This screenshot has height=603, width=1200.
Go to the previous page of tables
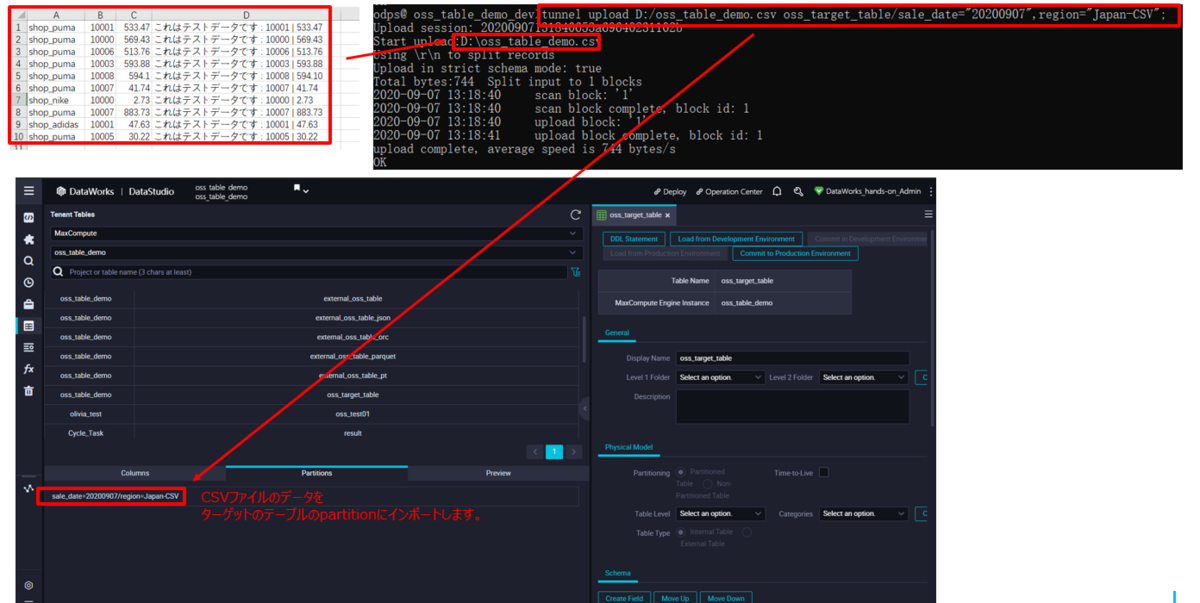(535, 452)
